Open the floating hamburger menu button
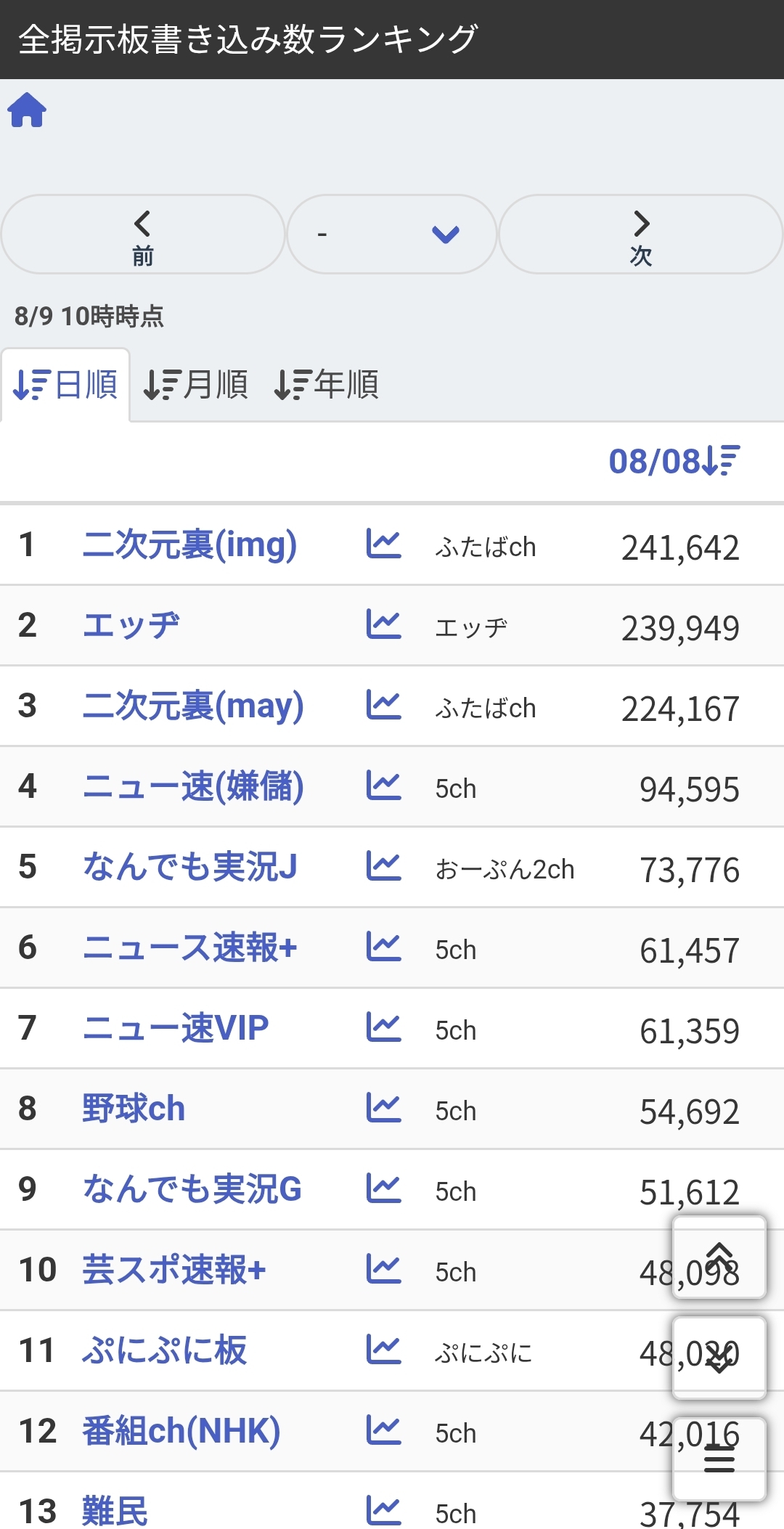 click(x=719, y=1458)
